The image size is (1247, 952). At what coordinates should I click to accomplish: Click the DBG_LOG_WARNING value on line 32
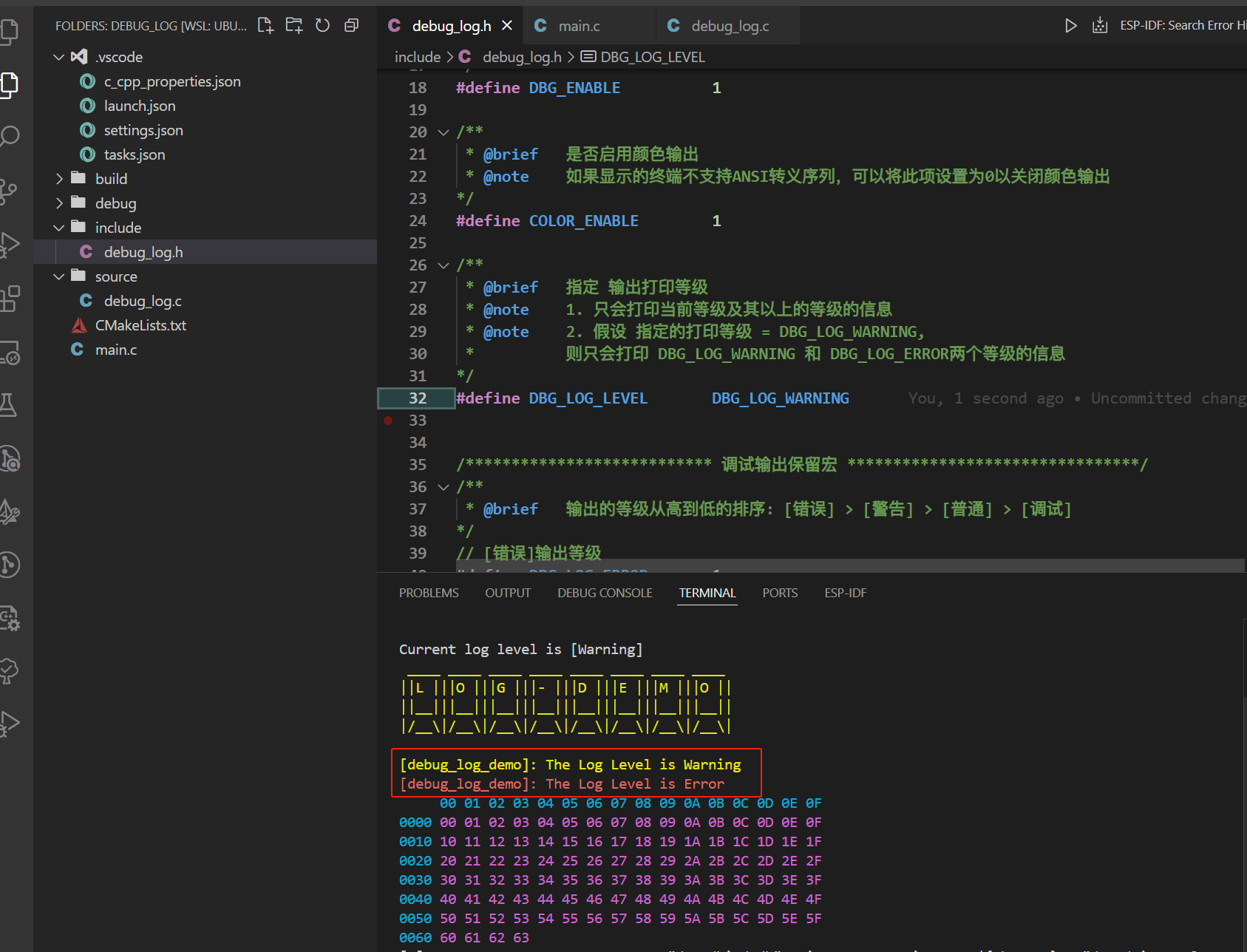point(780,398)
